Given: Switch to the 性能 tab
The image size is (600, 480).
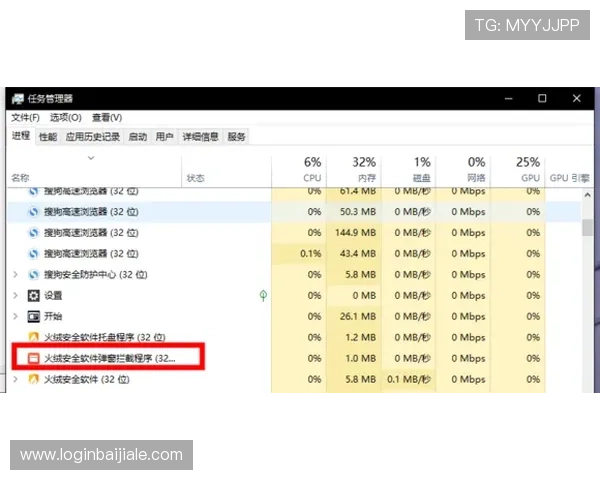Looking at the screenshot, I should (x=48, y=137).
